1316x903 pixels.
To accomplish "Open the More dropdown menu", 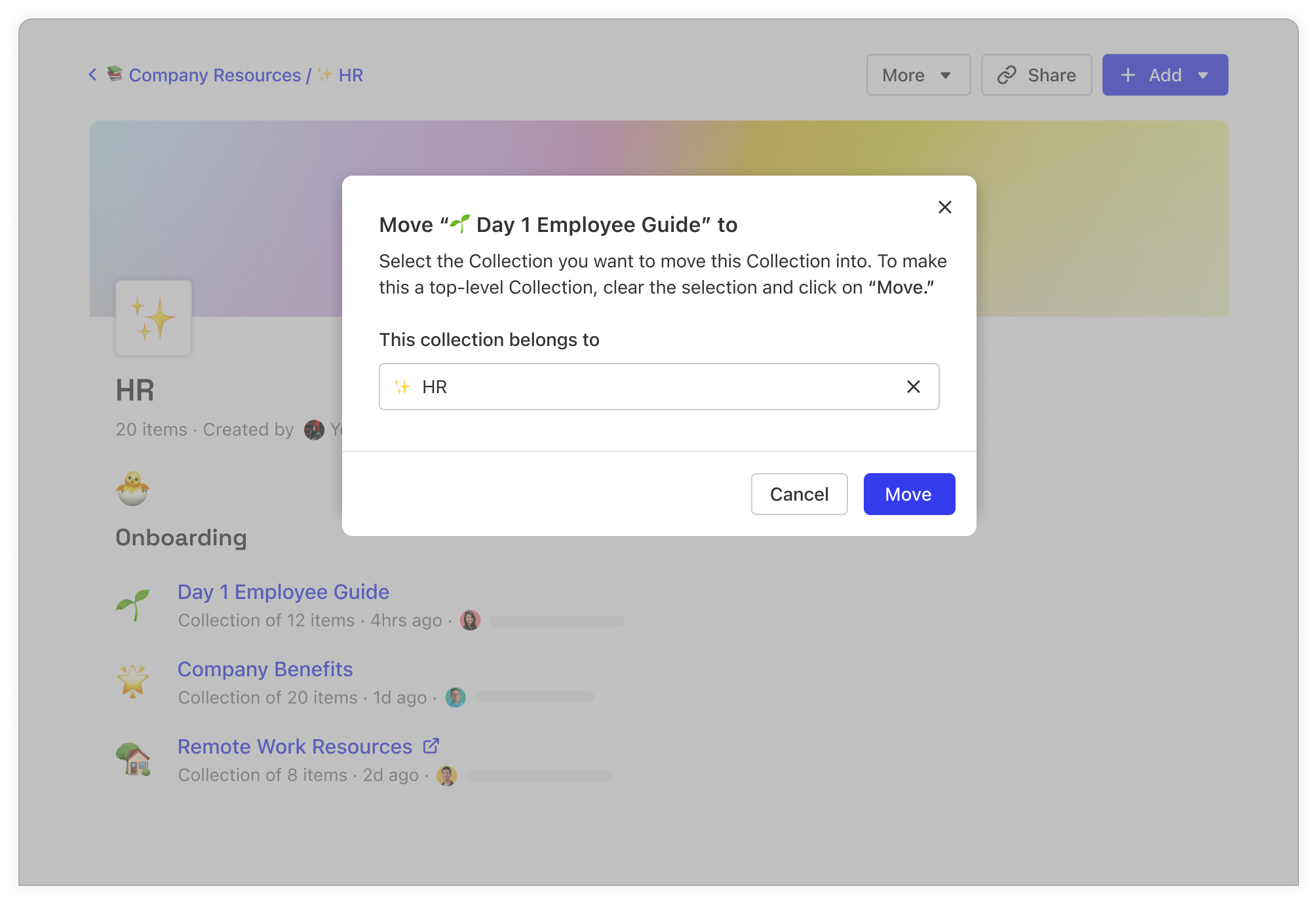I will pos(918,75).
